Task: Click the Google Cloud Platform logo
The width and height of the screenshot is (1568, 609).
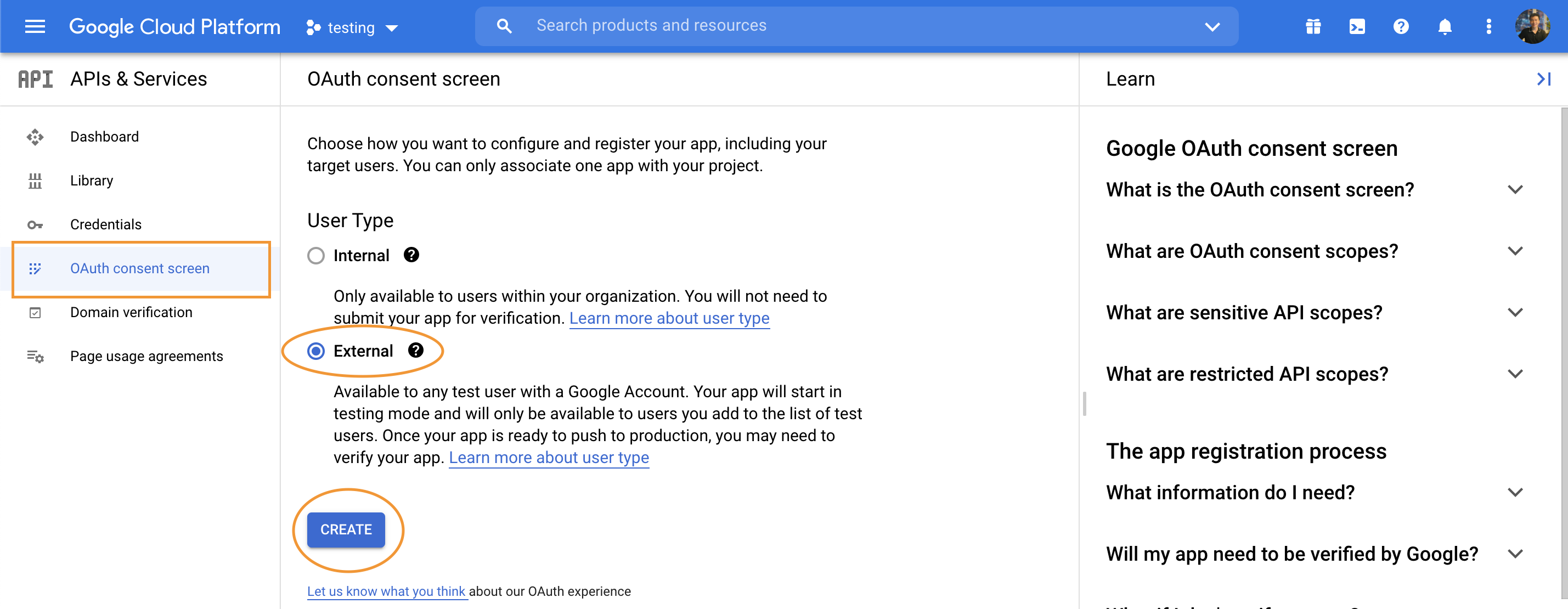Action: click(174, 26)
